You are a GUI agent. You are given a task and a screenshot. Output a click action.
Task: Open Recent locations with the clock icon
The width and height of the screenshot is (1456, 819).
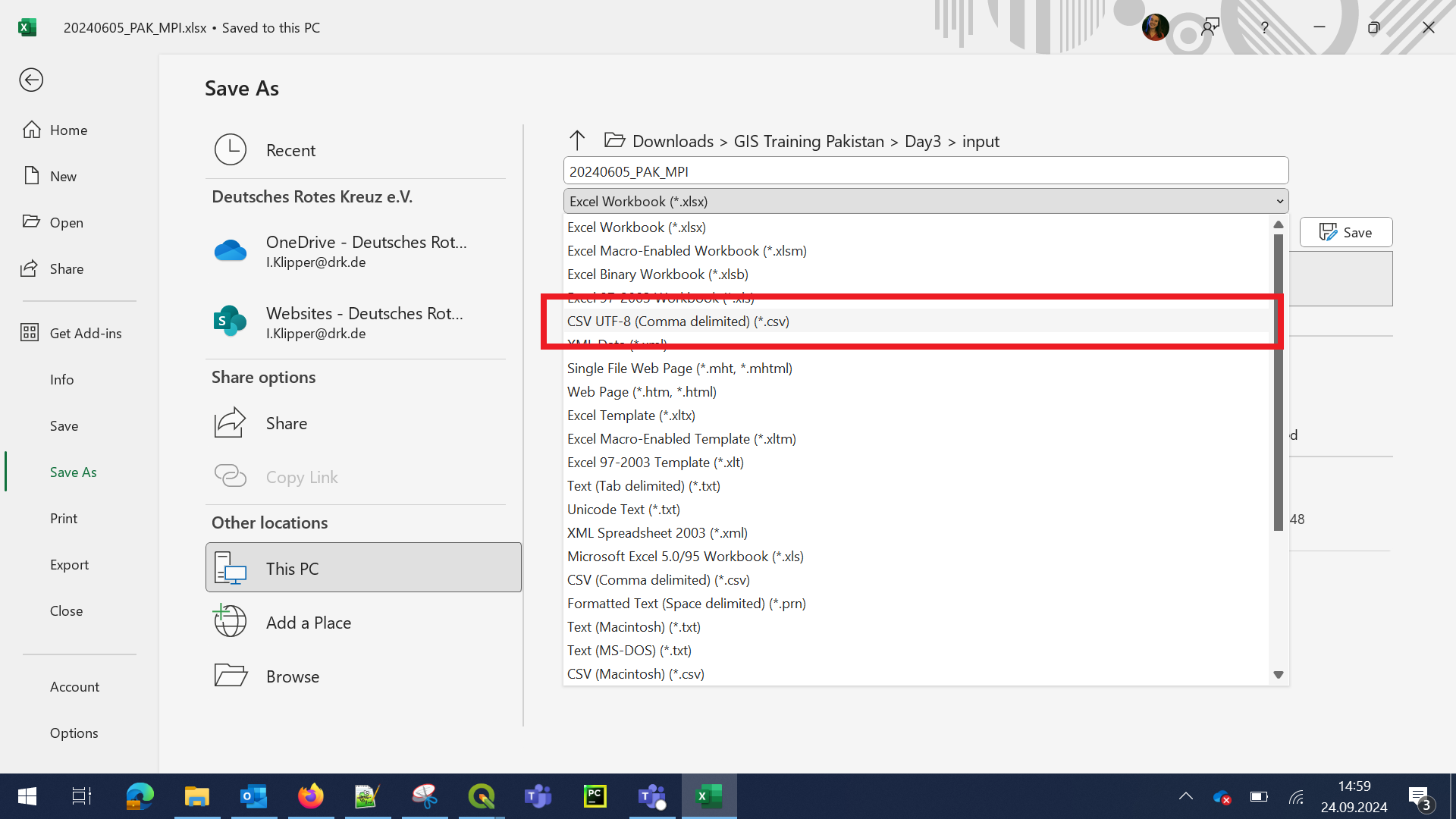click(231, 150)
